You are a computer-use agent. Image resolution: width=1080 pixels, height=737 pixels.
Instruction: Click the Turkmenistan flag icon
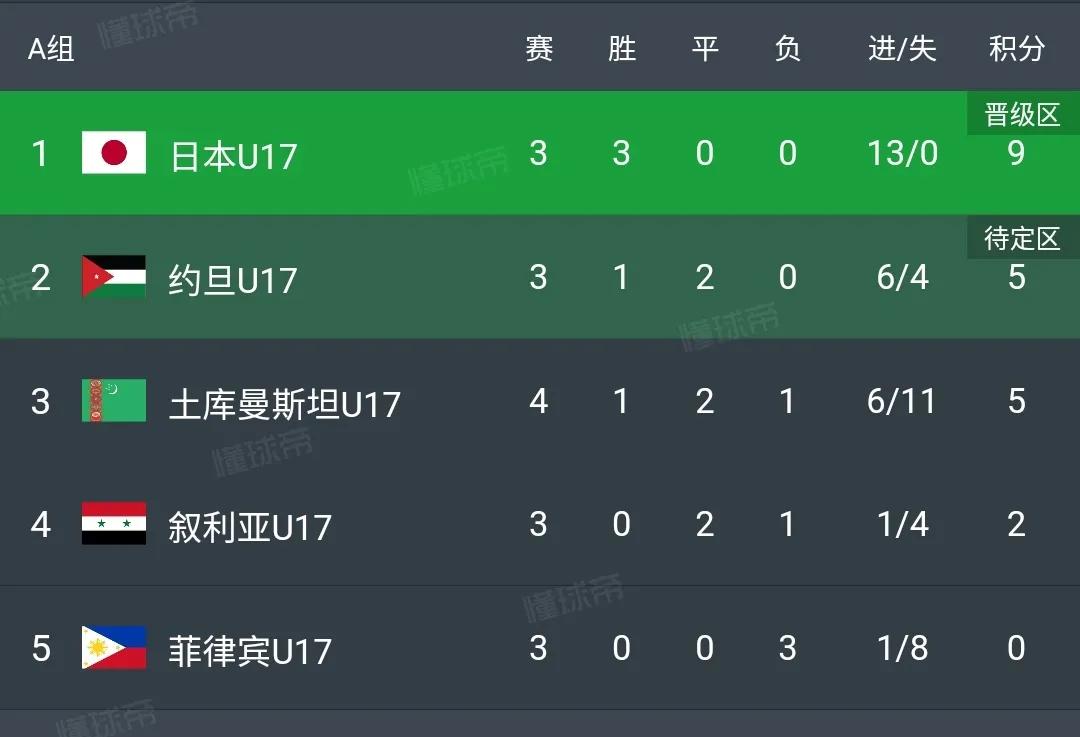click(113, 402)
